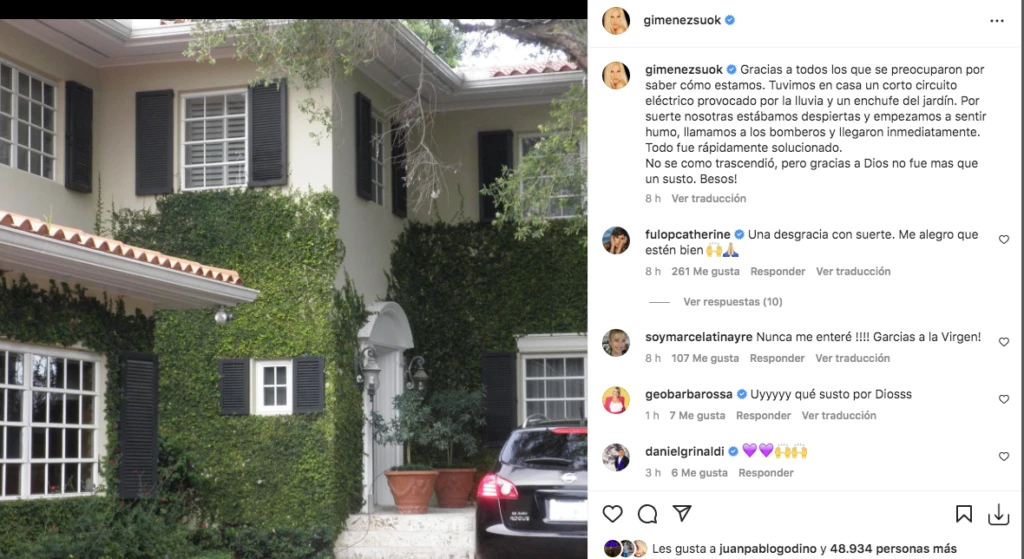The width and height of the screenshot is (1024, 559).
Task: Open the three-dot more options menu
Action: click(997, 21)
